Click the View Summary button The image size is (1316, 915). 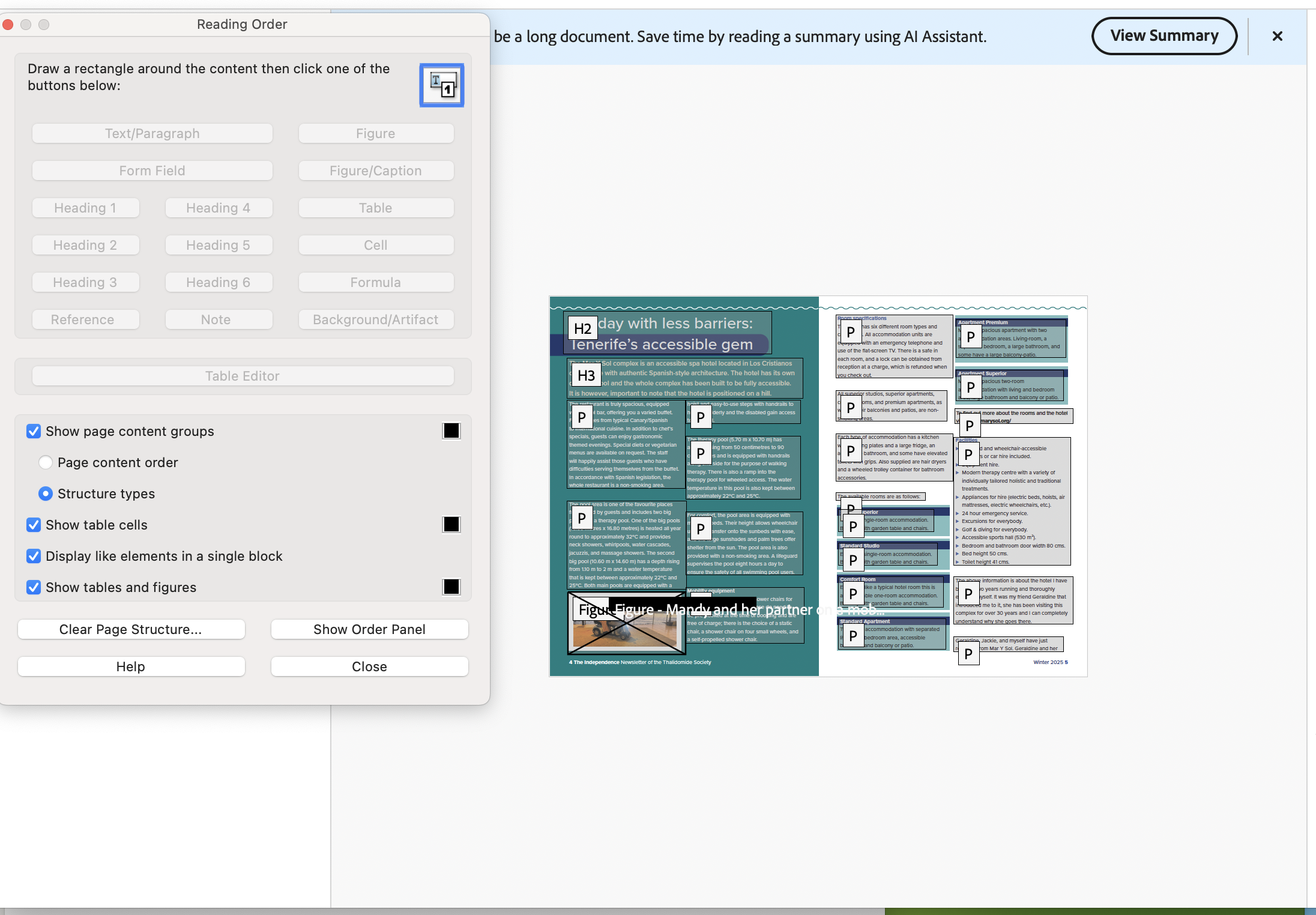click(x=1164, y=36)
